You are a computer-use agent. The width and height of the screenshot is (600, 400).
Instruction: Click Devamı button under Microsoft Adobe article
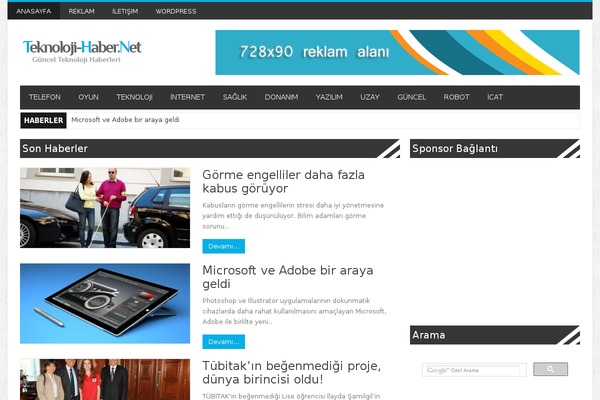(x=223, y=342)
